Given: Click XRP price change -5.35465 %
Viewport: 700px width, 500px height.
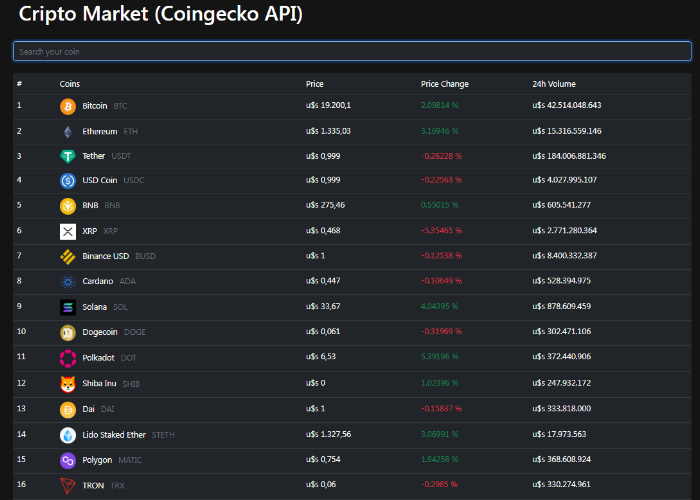Looking at the screenshot, I should (441, 230).
